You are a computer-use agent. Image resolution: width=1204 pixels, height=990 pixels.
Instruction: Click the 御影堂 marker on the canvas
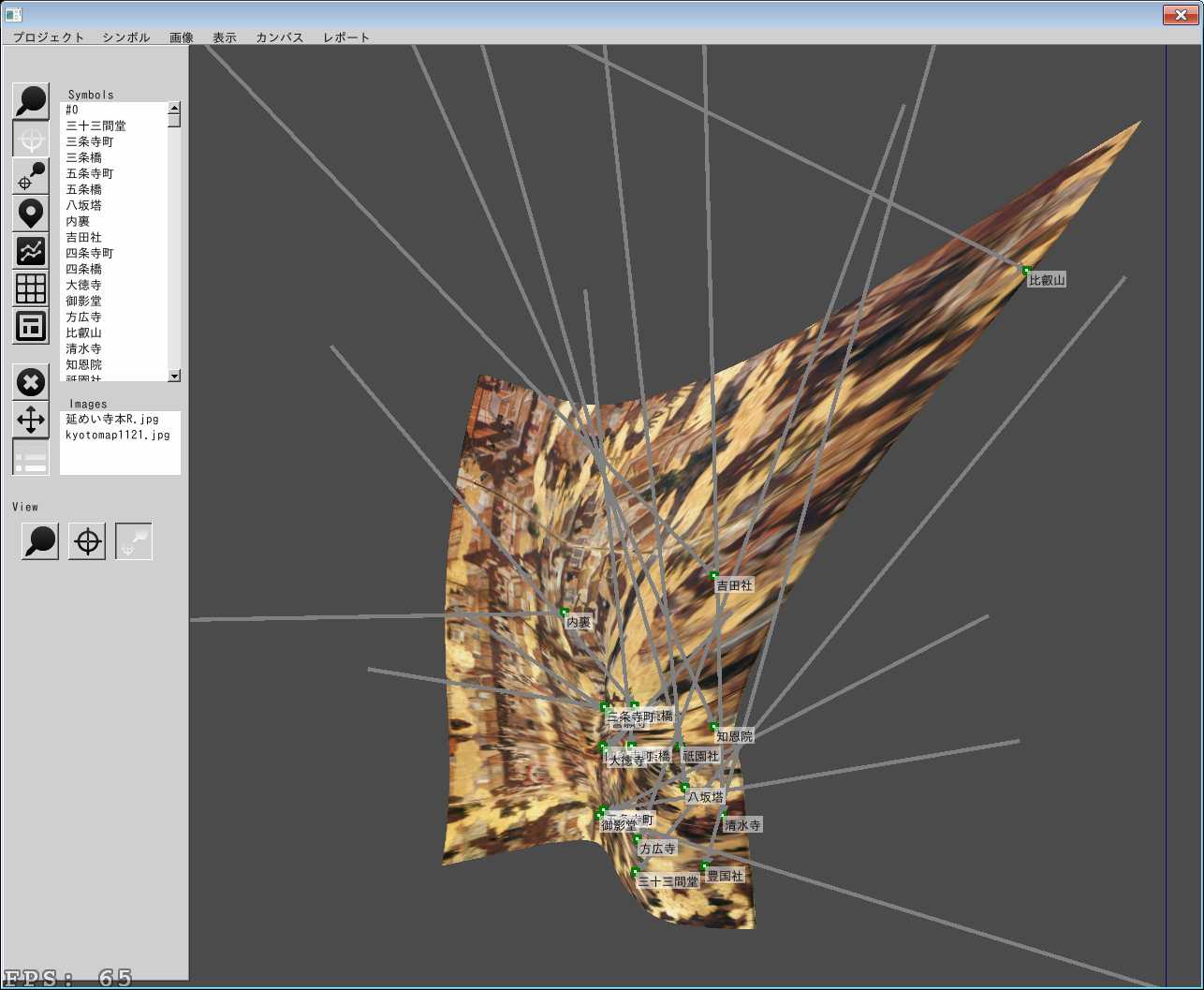pos(599,816)
